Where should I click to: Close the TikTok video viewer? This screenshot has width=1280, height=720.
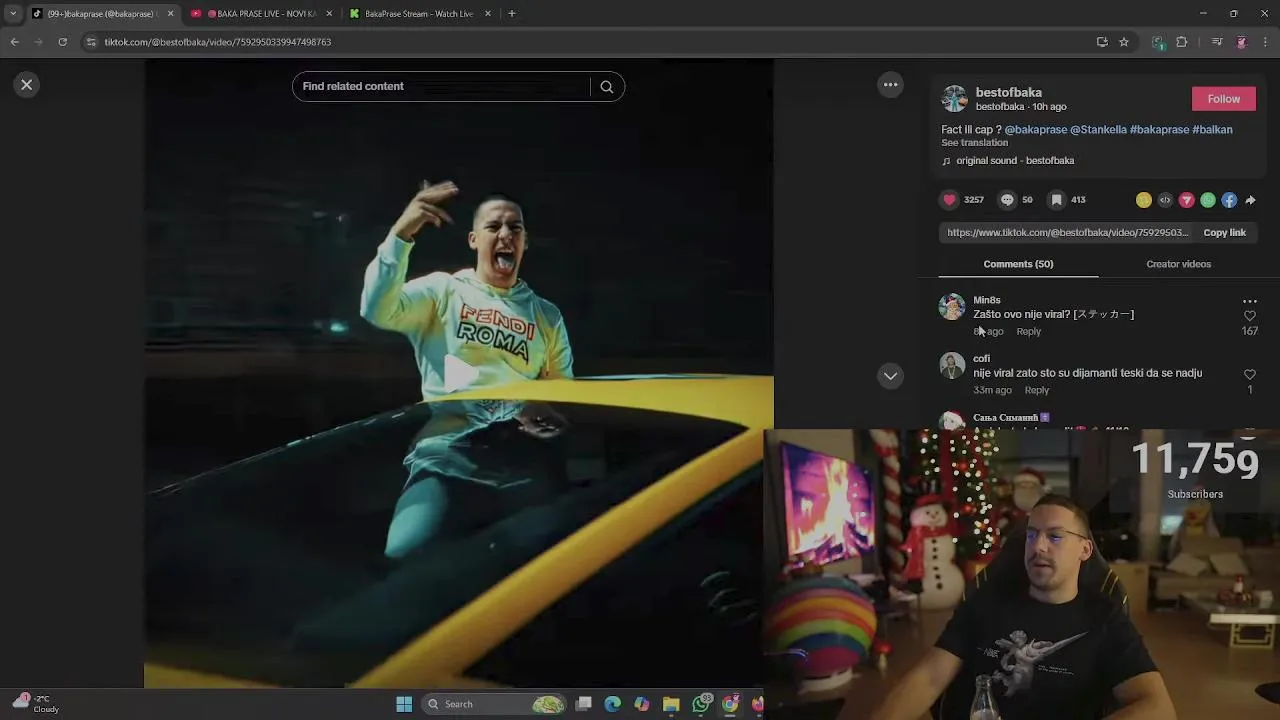(27, 85)
